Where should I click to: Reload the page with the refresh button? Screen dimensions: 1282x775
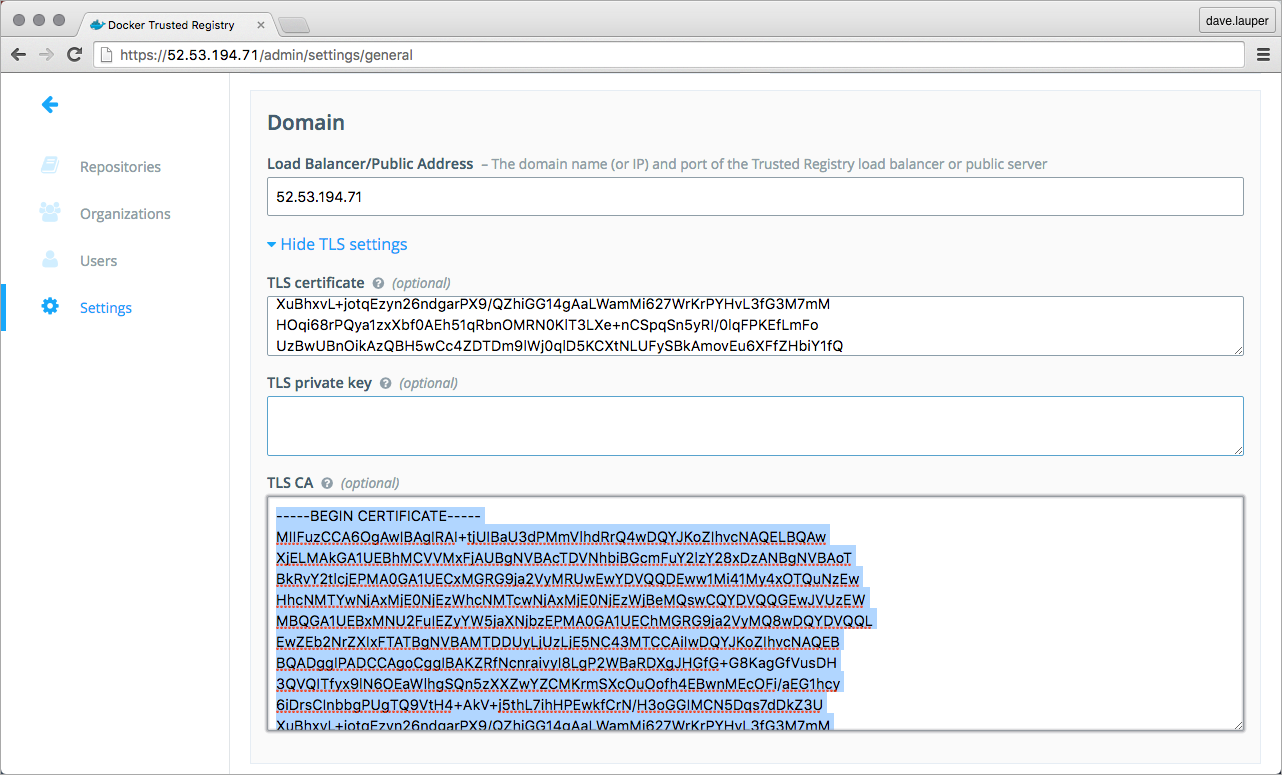pos(74,55)
